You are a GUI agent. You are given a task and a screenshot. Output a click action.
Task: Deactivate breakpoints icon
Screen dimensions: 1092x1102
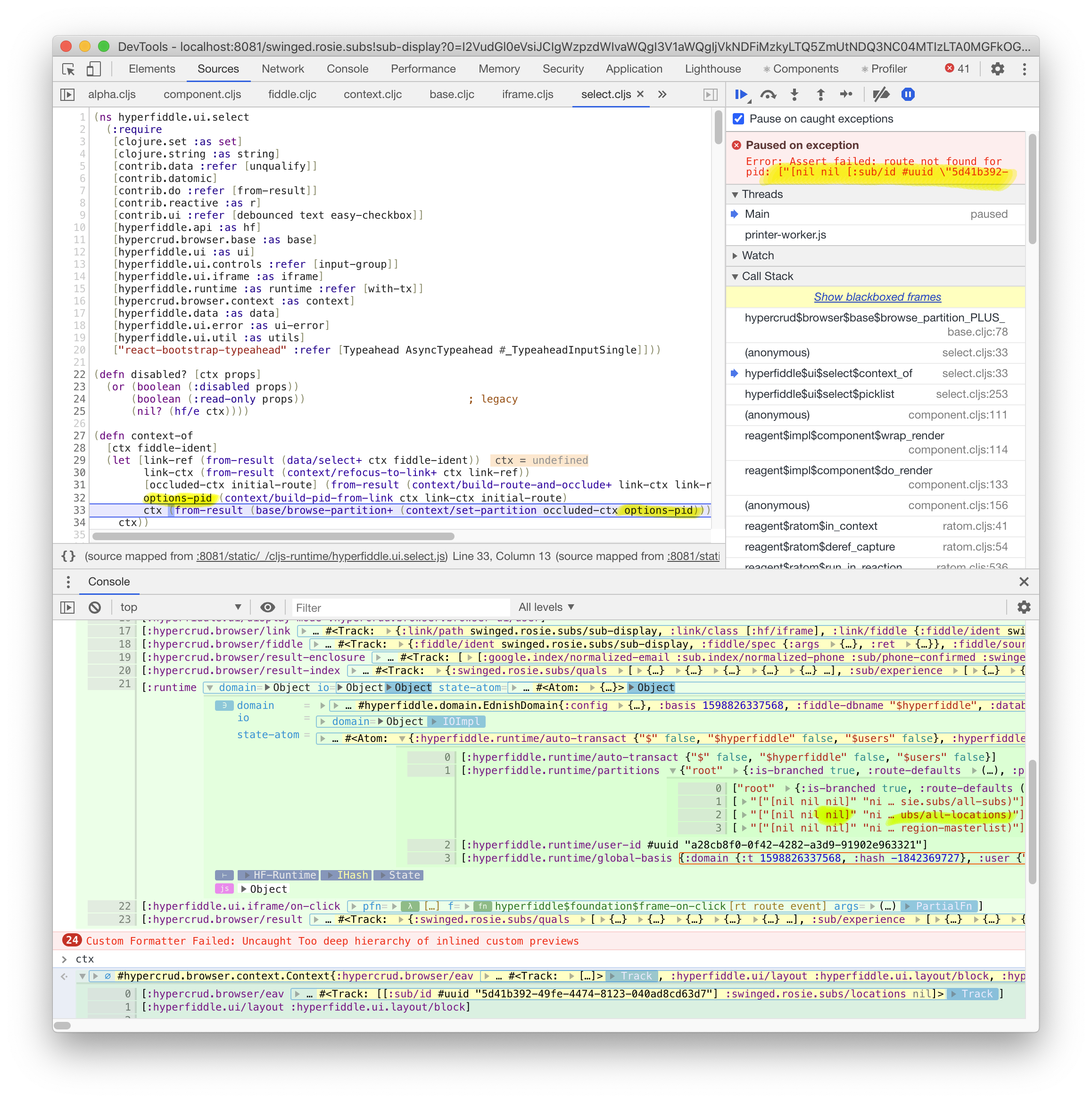click(x=880, y=94)
